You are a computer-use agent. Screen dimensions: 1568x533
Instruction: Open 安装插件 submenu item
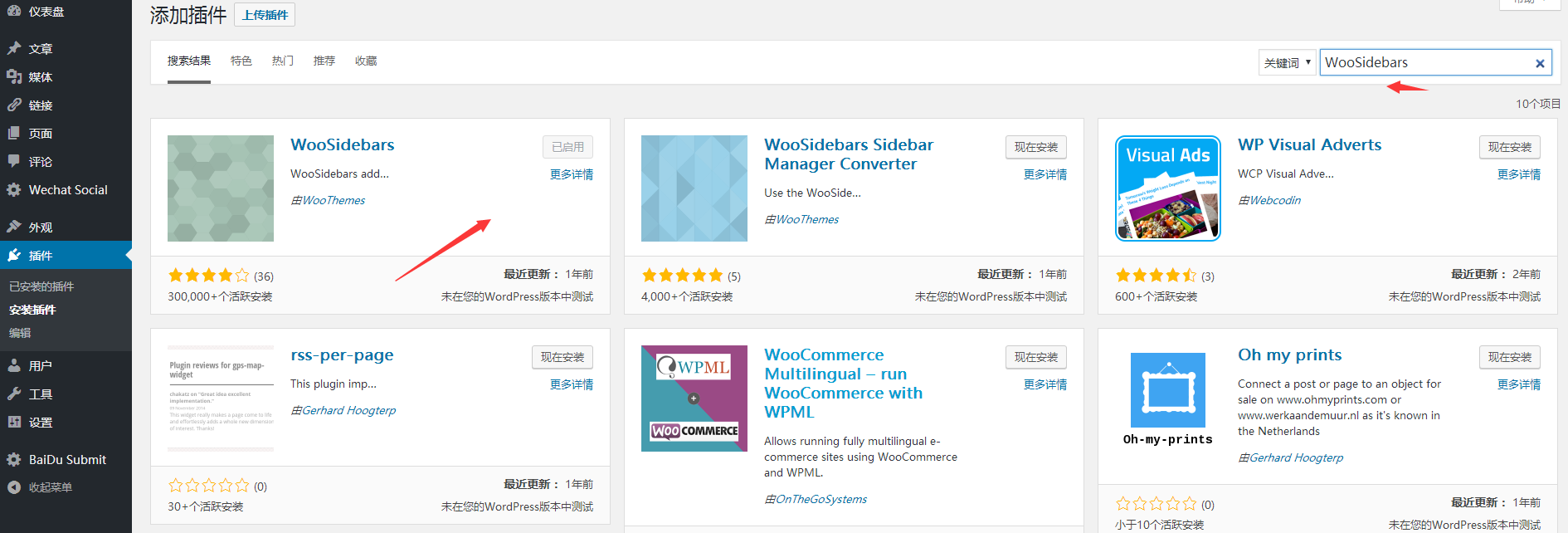pyautogui.click(x=32, y=310)
